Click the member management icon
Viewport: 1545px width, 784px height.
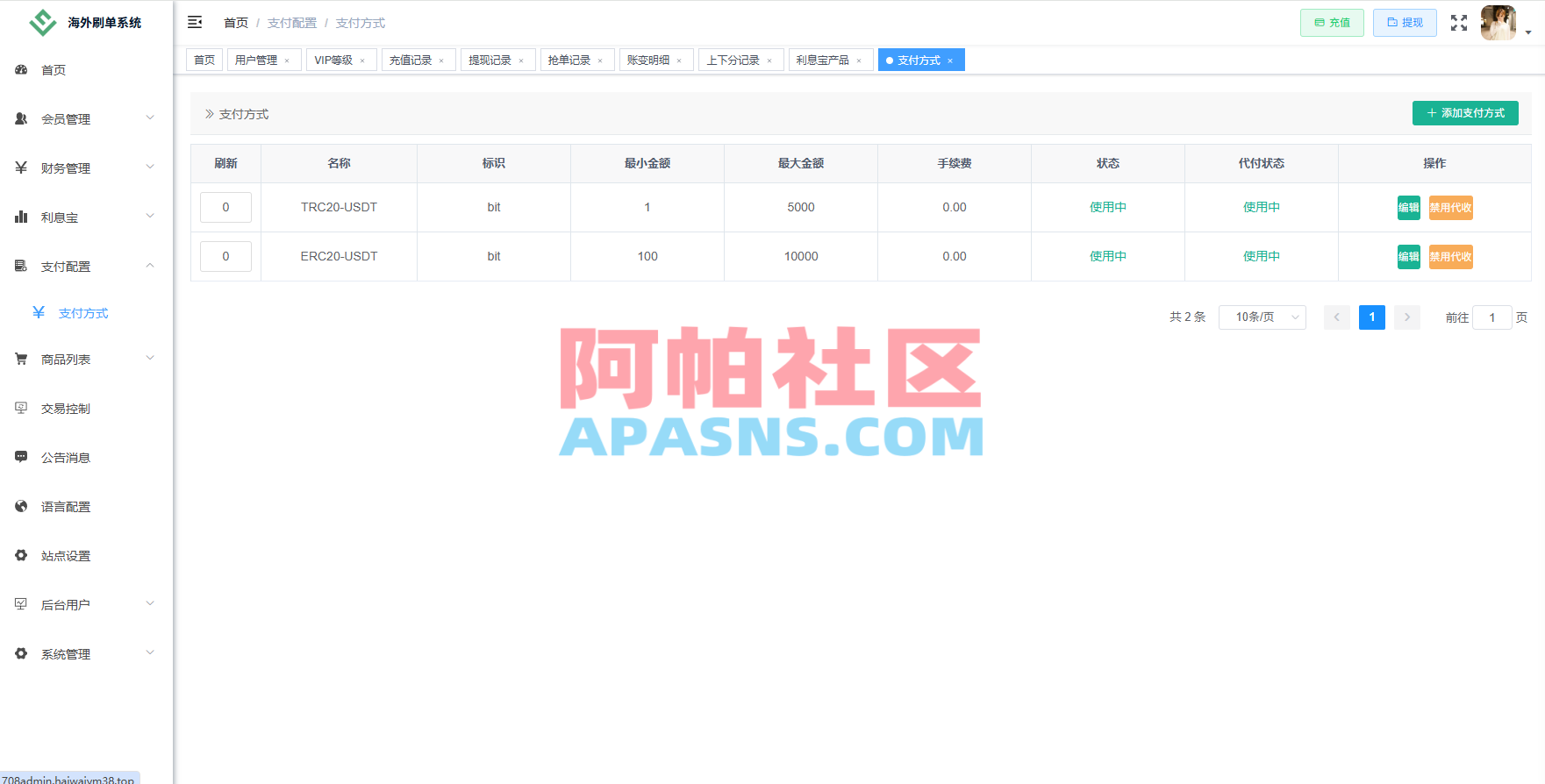(x=21, y=118)
